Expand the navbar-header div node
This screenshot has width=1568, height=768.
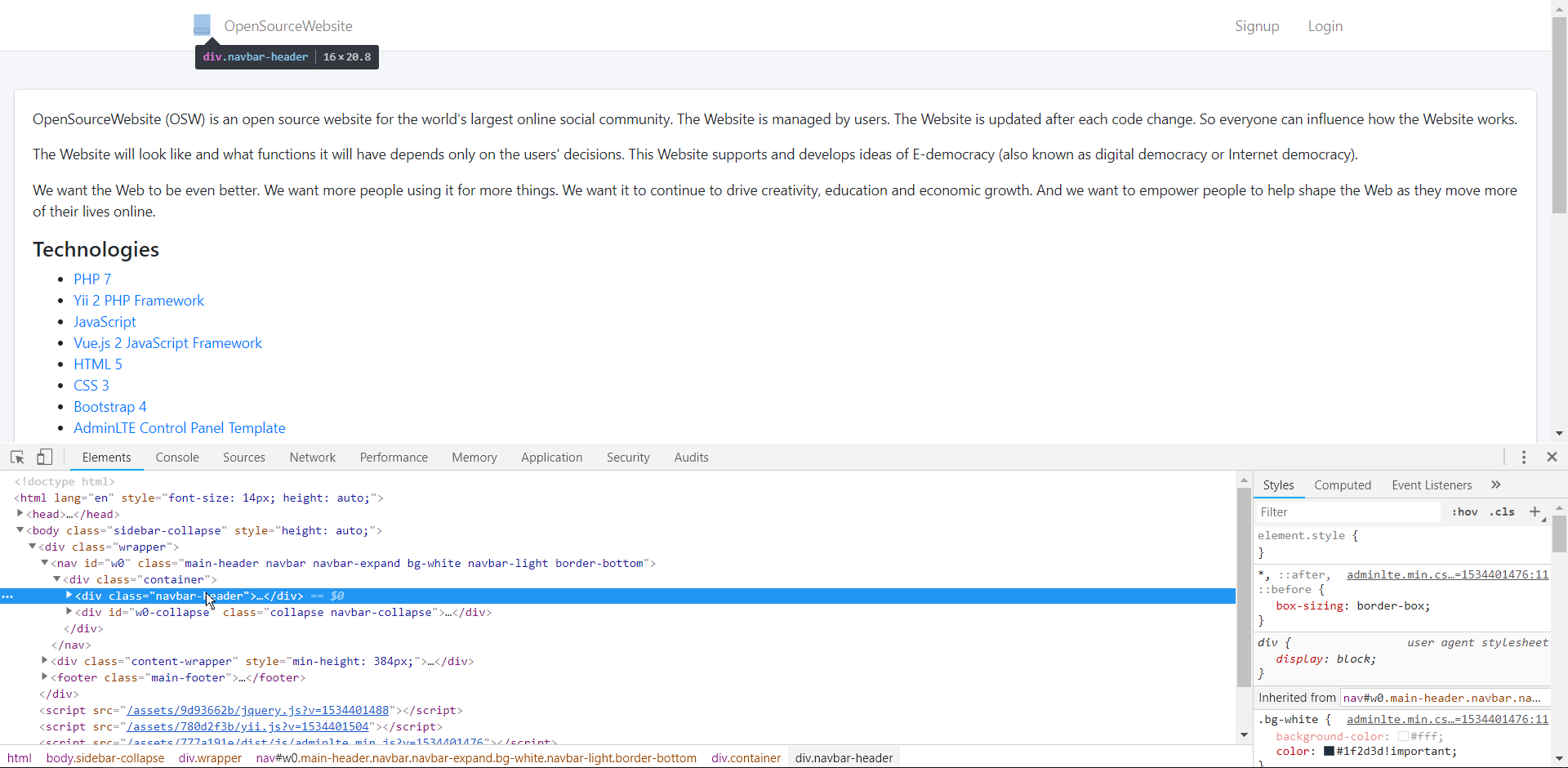click(x=69, y=596)
